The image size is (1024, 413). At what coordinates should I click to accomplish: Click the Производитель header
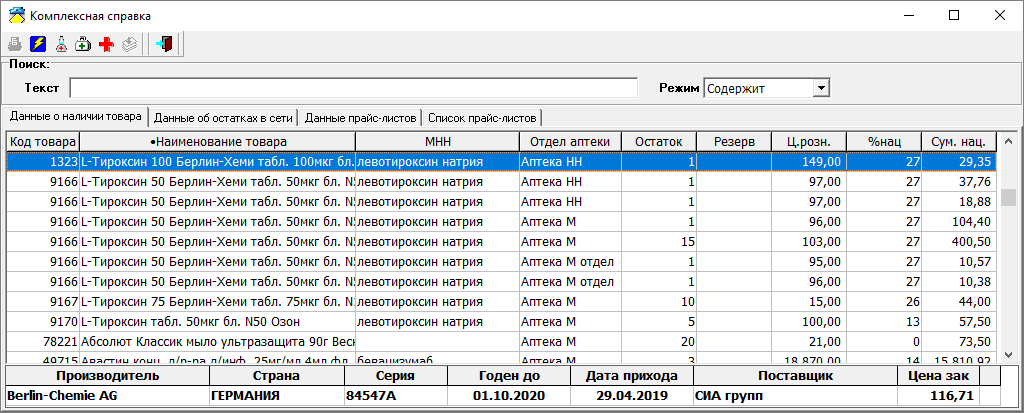tap(107, 376)
